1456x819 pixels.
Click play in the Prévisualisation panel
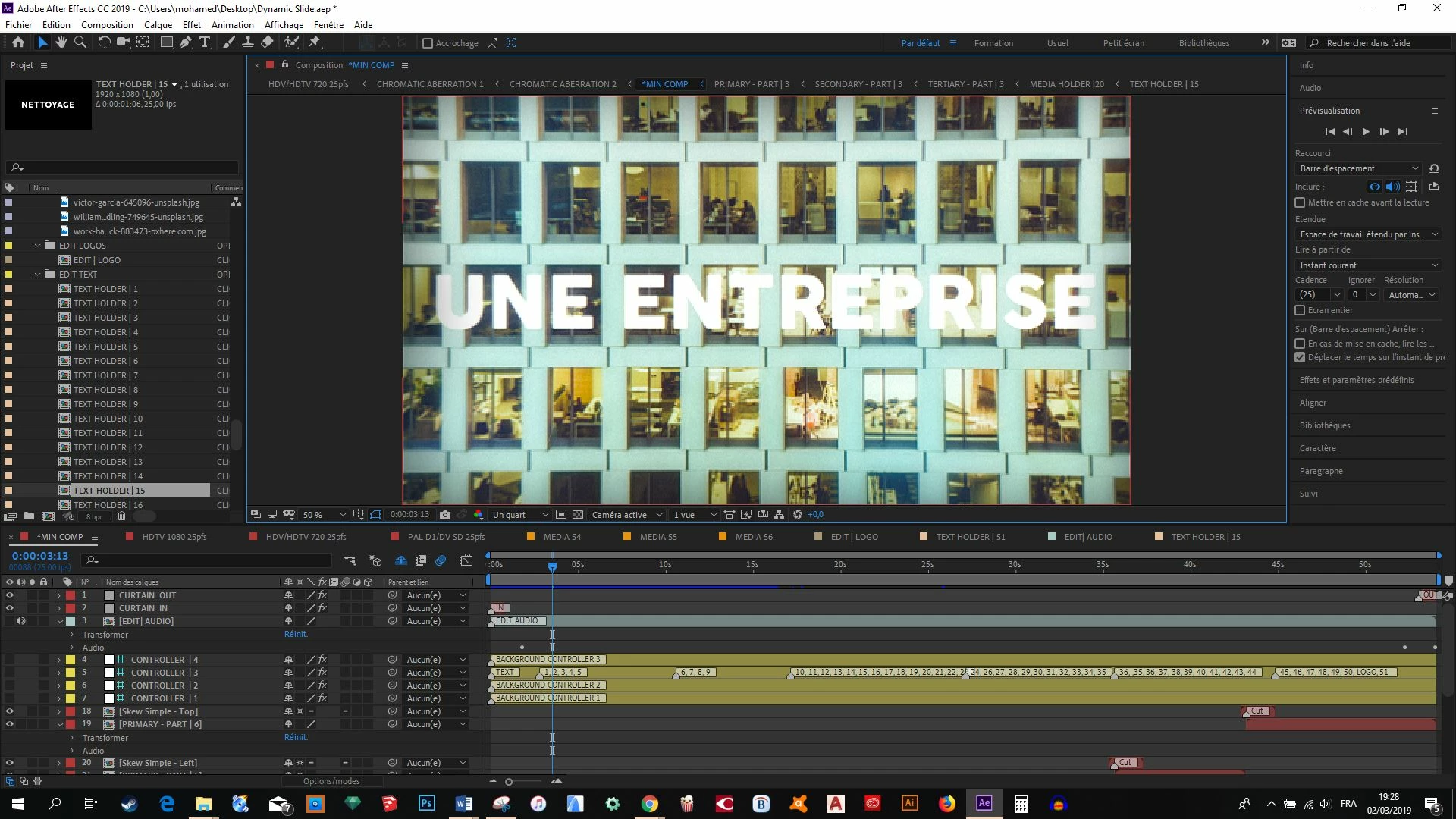(1366, 132)
